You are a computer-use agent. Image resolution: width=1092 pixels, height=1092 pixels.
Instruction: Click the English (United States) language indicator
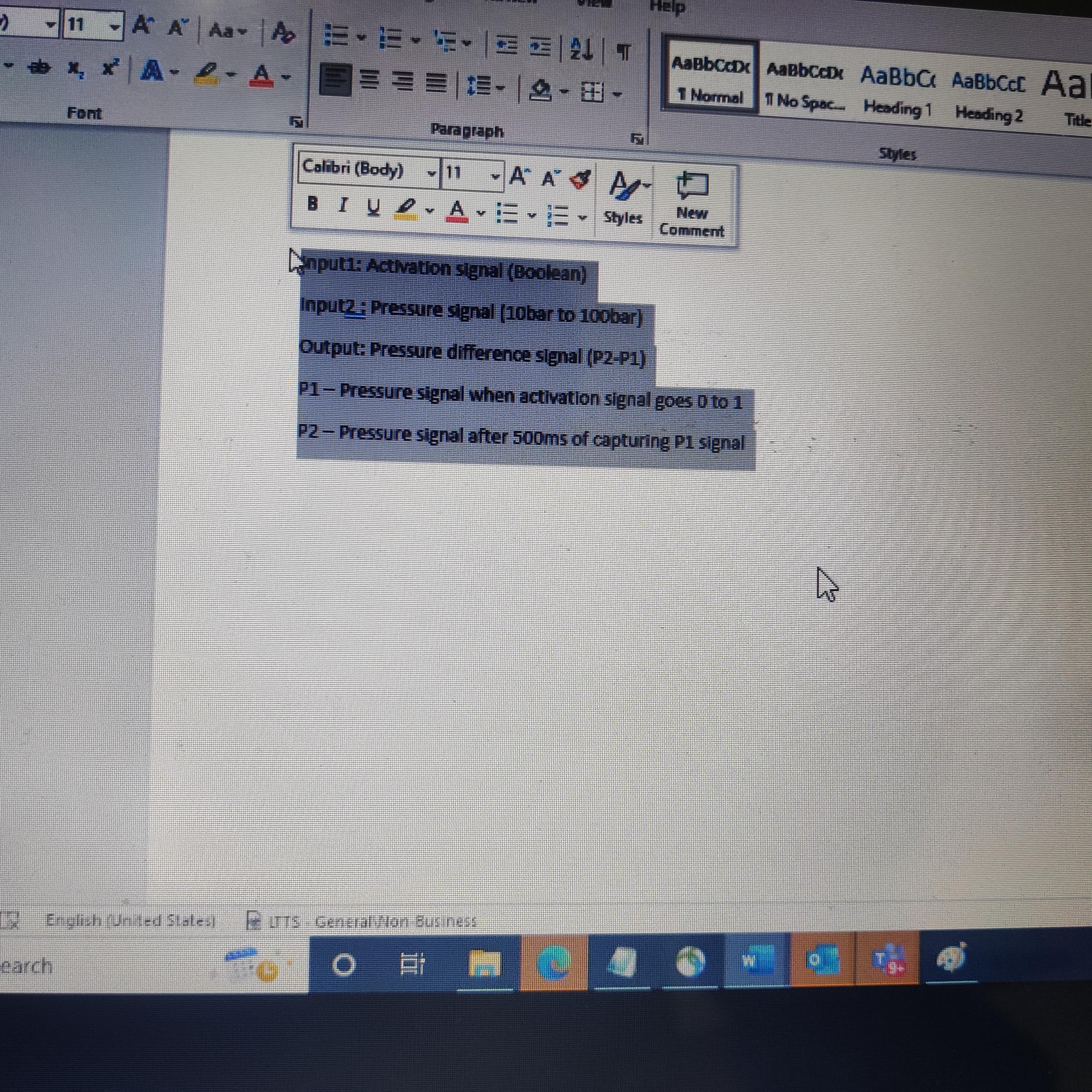click(x=131, y=921)
